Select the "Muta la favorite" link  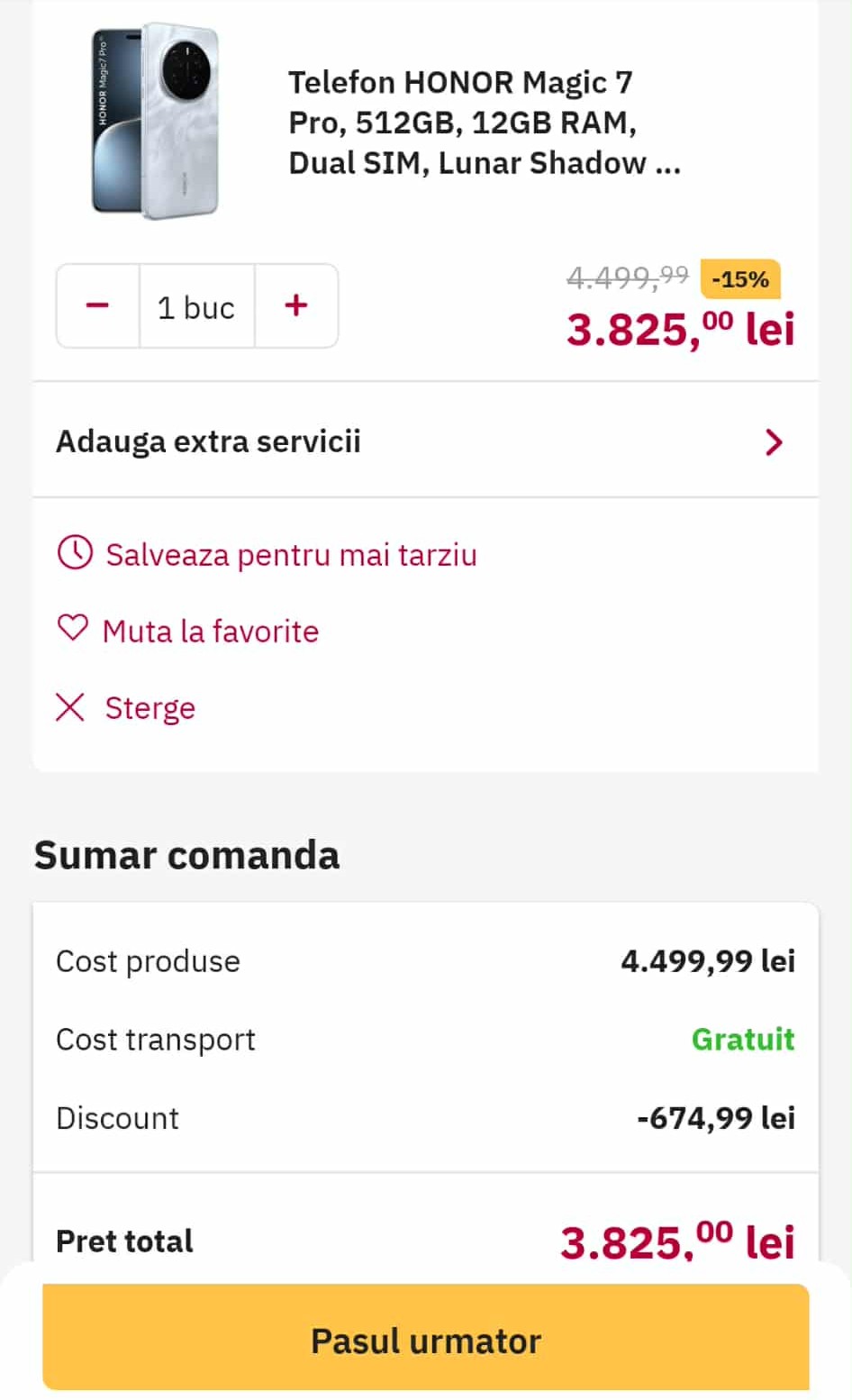click(211, 632)
